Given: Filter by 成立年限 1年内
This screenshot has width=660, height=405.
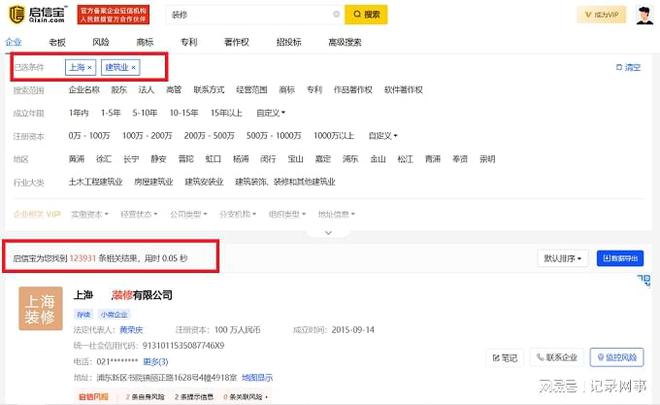Looking at the screenshot, I should pos(79,113).
